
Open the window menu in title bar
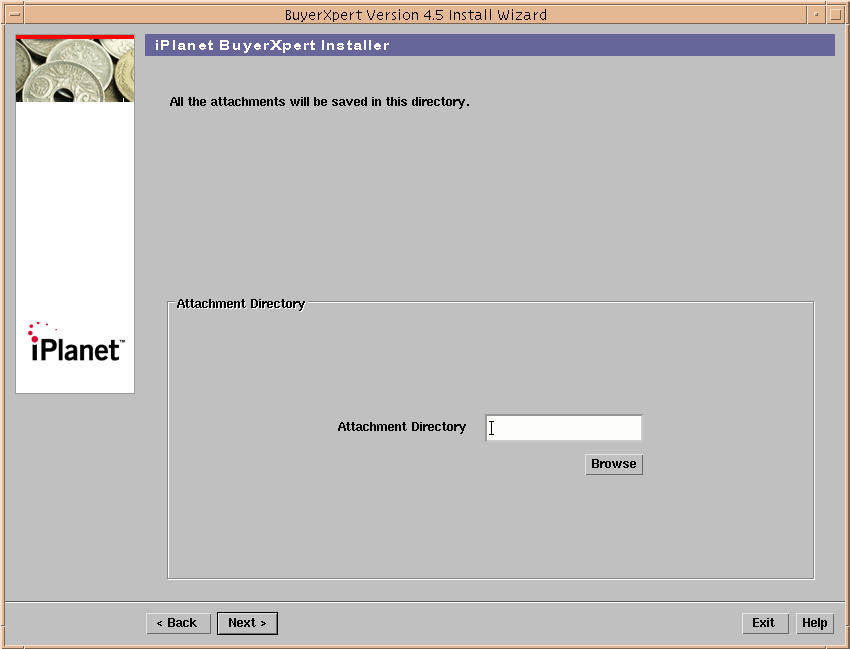point(14,14)
